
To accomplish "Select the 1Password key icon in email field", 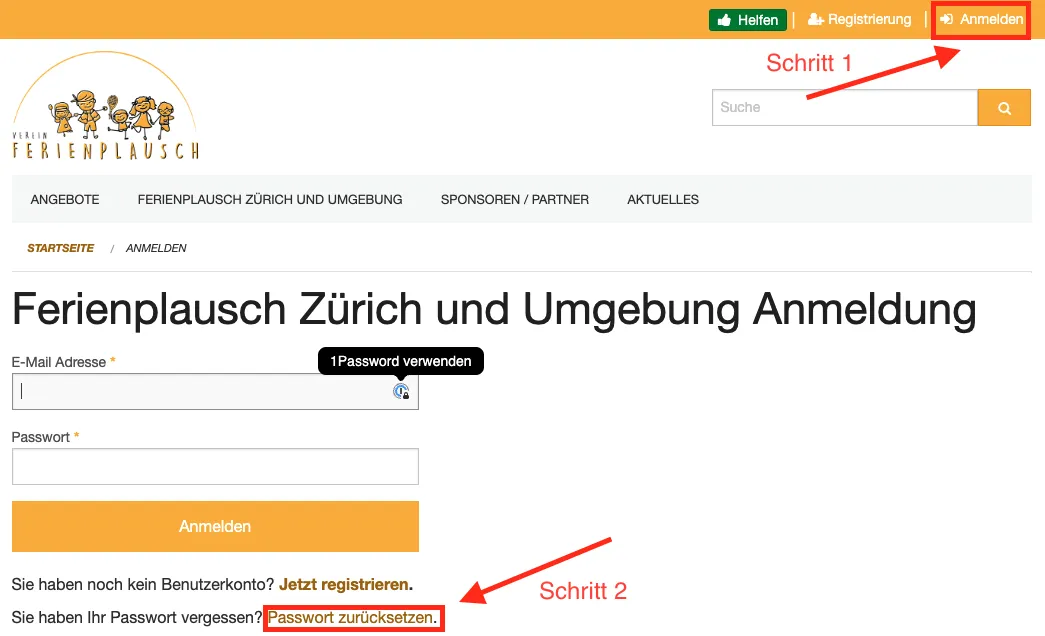I will point(401,392).
